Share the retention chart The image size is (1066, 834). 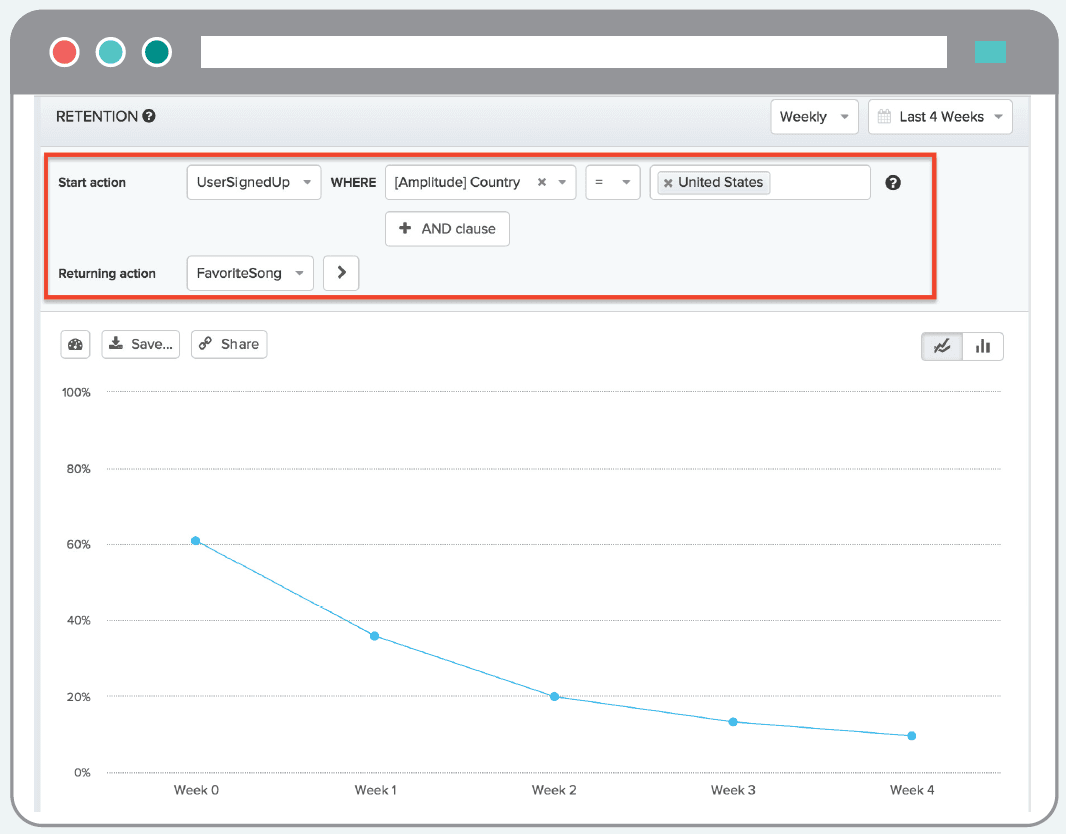(229, 344)
